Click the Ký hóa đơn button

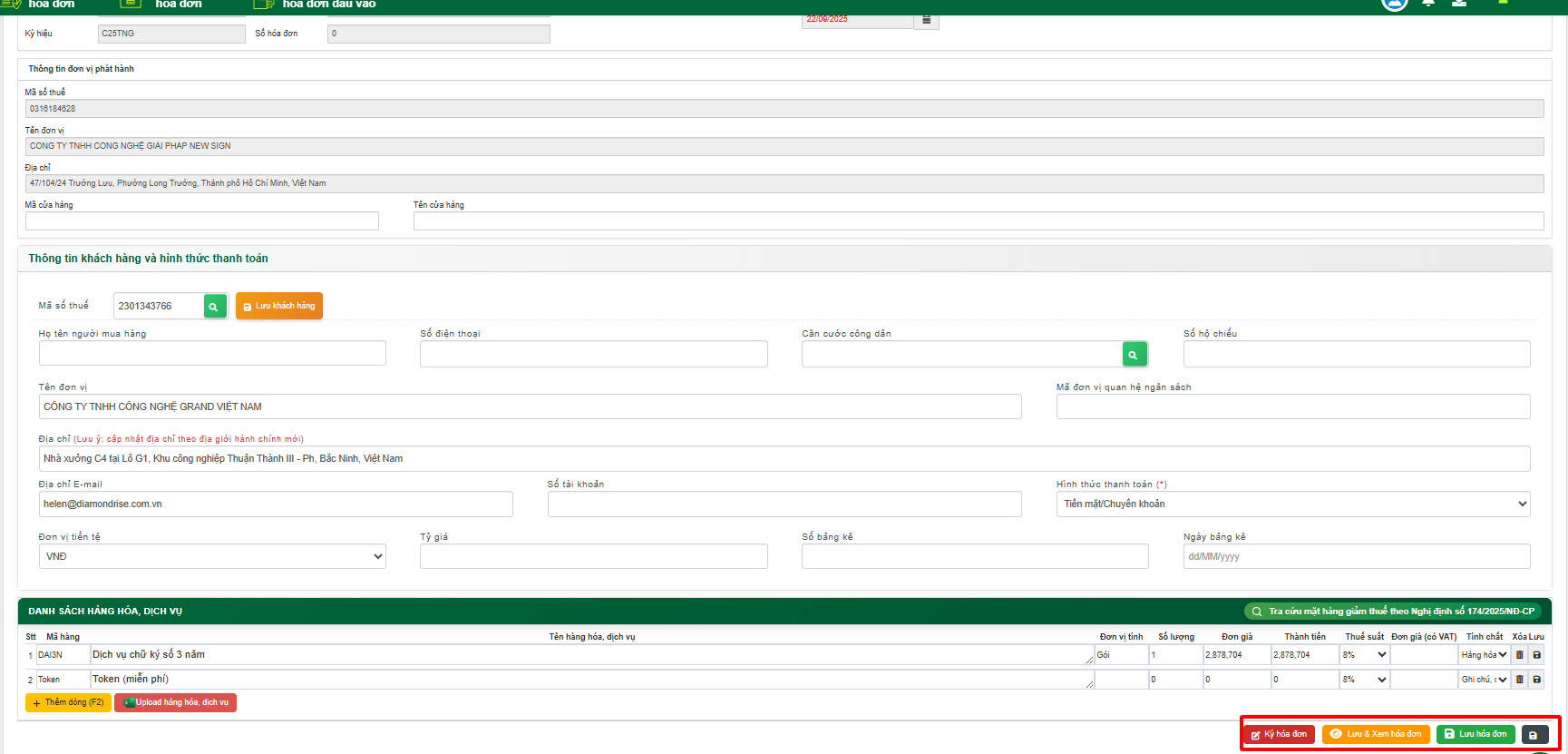click(x=1279, y=735)
